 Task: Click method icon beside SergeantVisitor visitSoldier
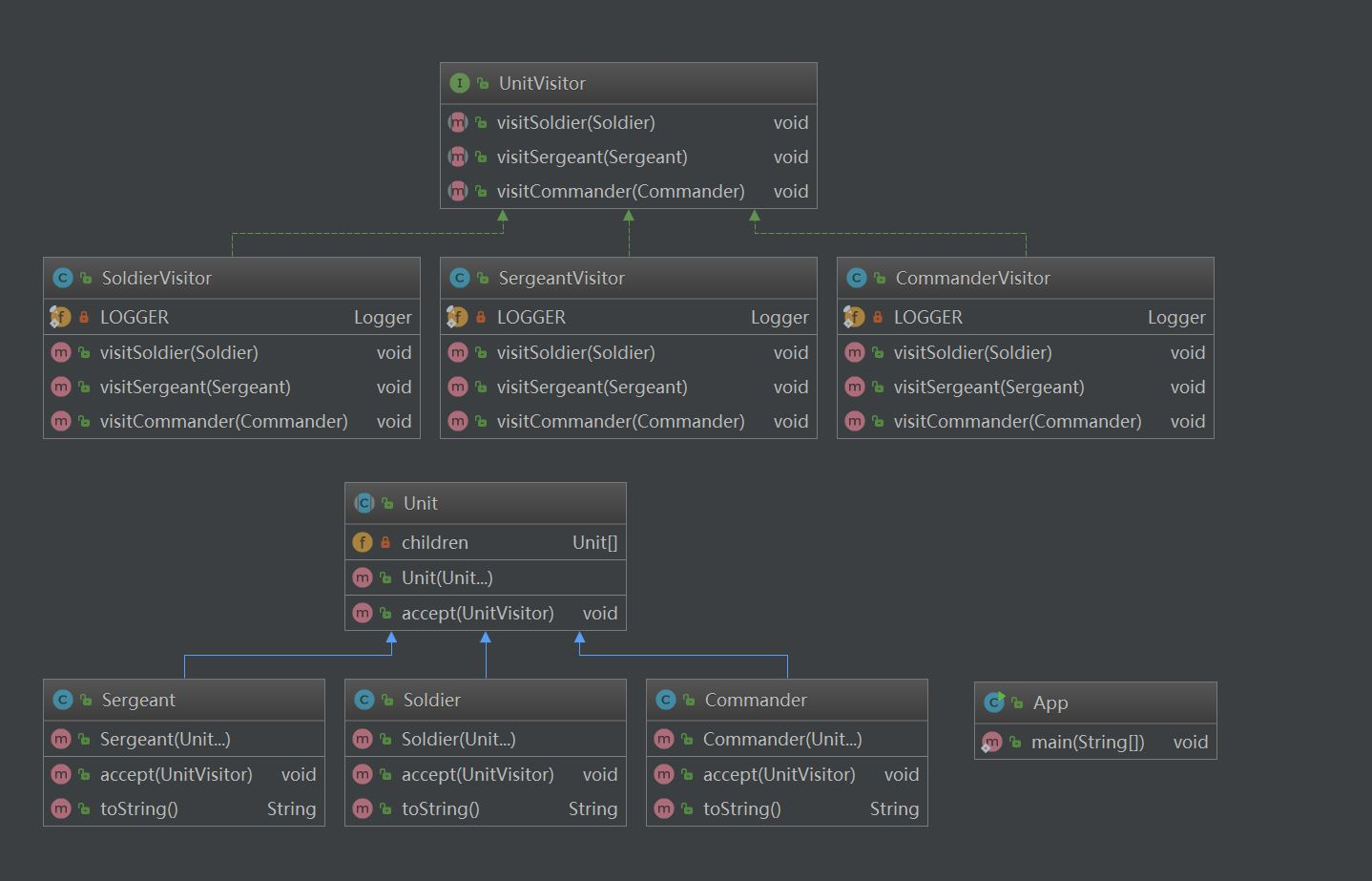[x=457, y=352]
